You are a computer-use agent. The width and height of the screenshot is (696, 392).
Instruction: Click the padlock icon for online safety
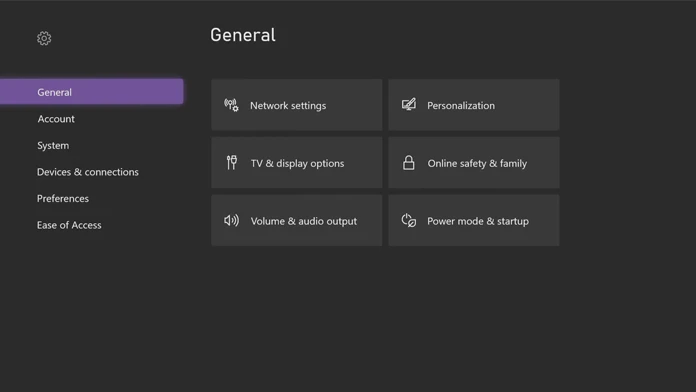pos(408,162)
